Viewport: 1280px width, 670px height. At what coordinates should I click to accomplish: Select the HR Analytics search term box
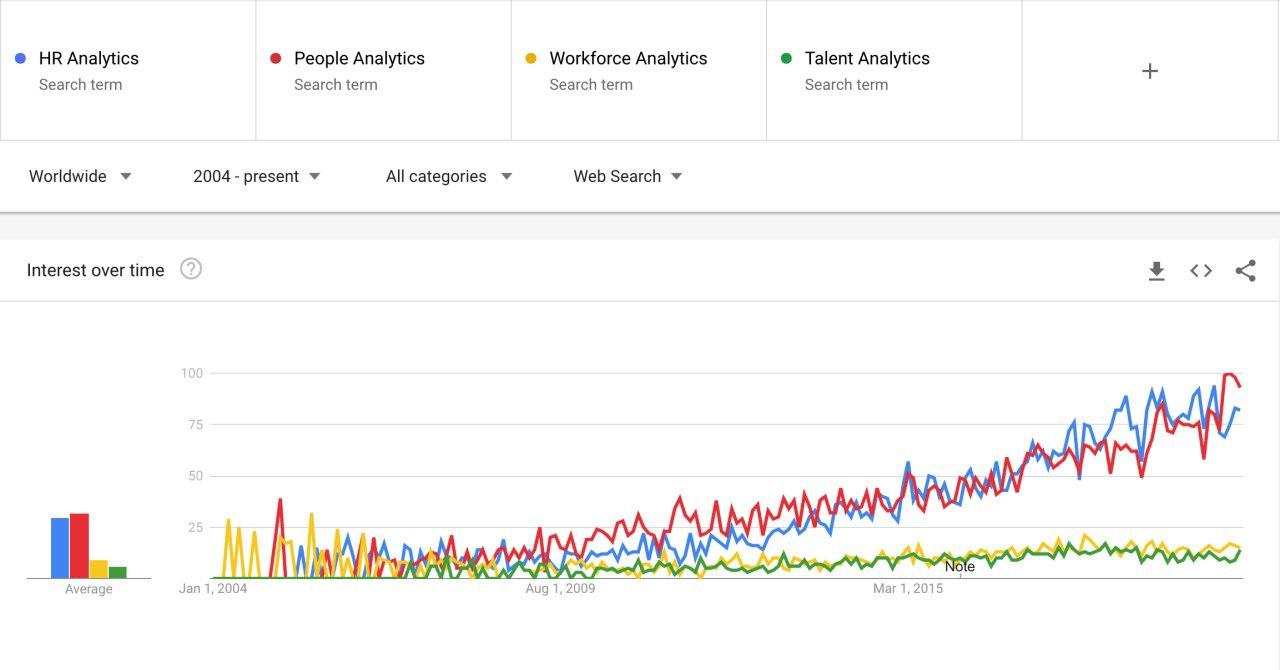click(128, 70)
